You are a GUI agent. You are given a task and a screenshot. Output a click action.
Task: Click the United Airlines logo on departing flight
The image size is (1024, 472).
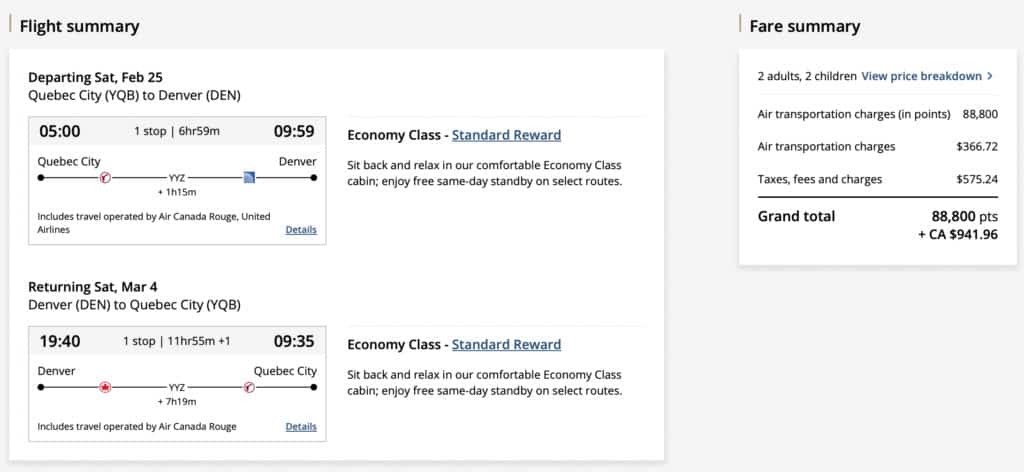(250, 178)
